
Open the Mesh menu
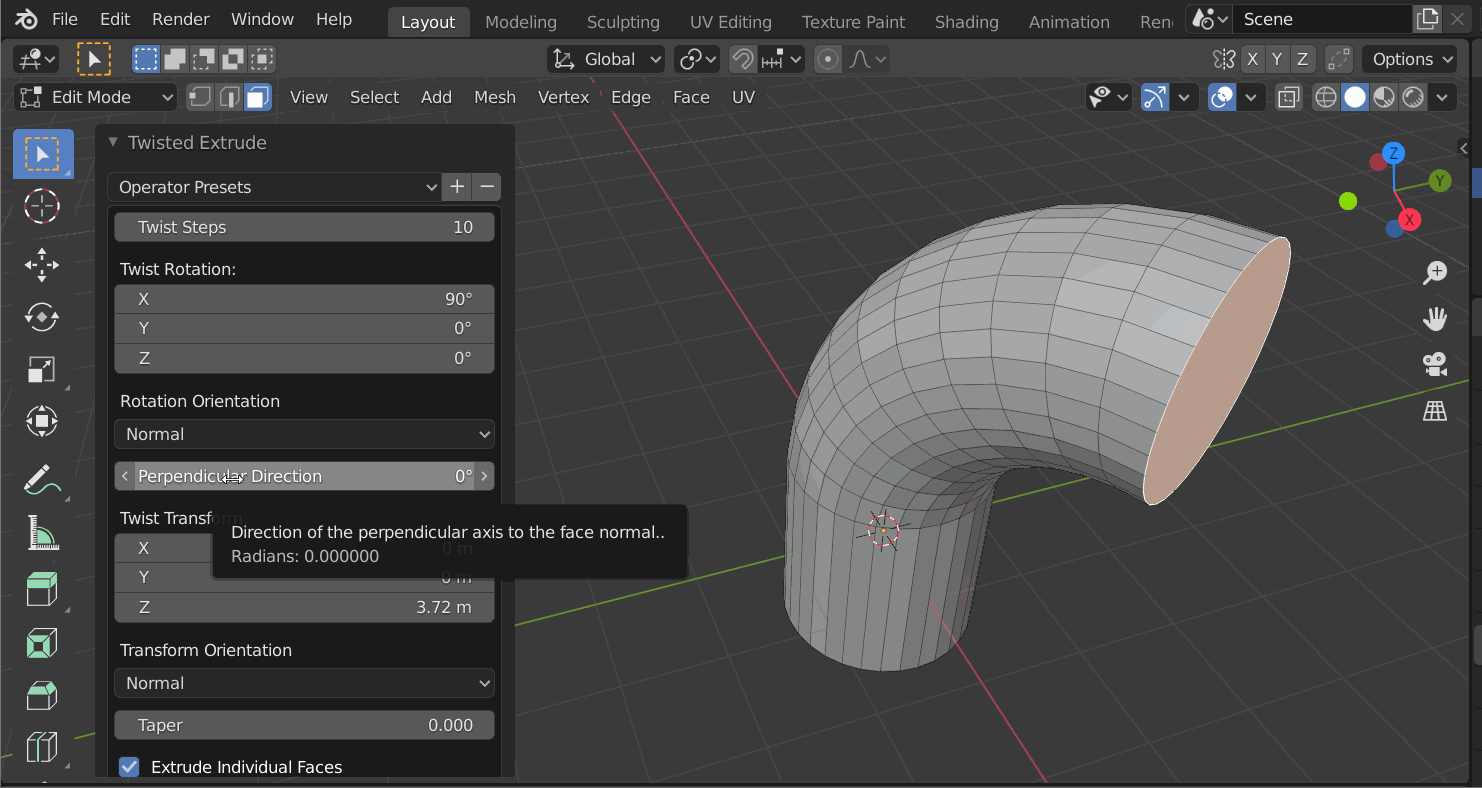tap(495, 97)
